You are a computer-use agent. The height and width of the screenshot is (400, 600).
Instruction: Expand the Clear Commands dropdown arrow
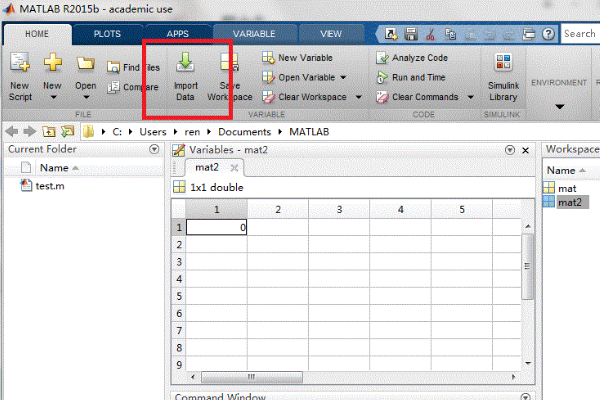point(471,97)
